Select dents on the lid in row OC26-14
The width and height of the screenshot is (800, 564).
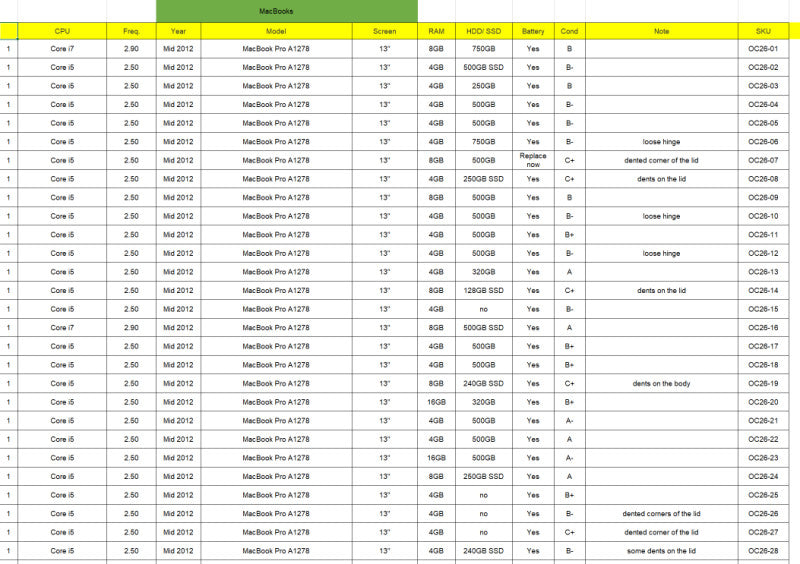[x=661, y=290]
